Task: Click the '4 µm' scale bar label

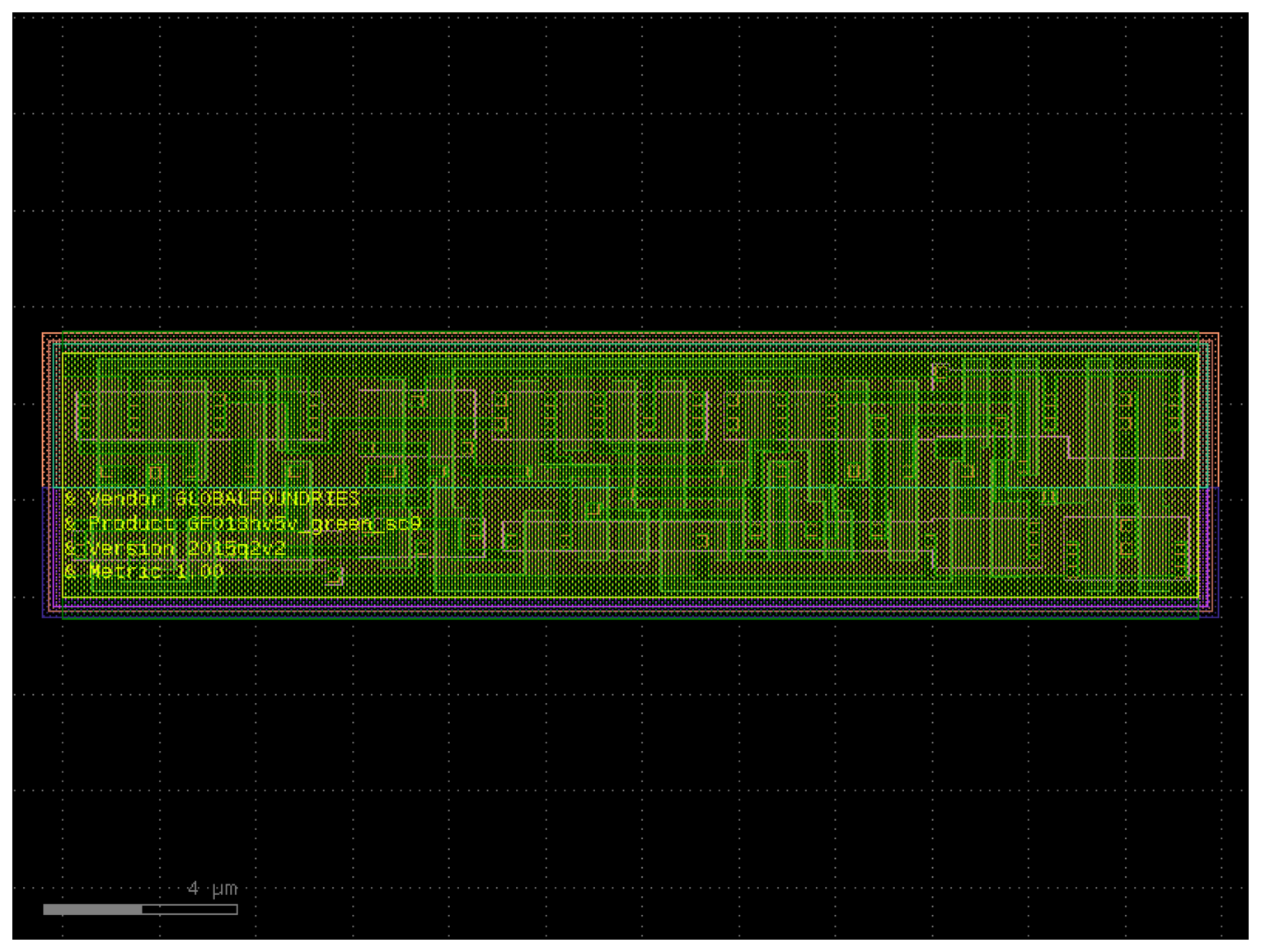Action: click(x=213, y=889)
